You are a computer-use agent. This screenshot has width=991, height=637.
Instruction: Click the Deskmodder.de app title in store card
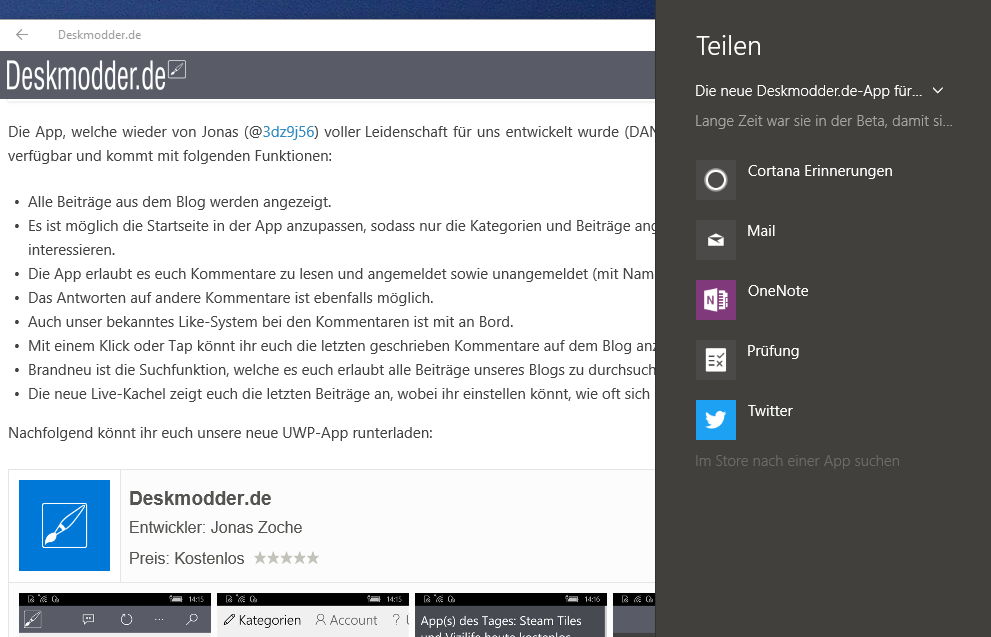click(200, 498)
